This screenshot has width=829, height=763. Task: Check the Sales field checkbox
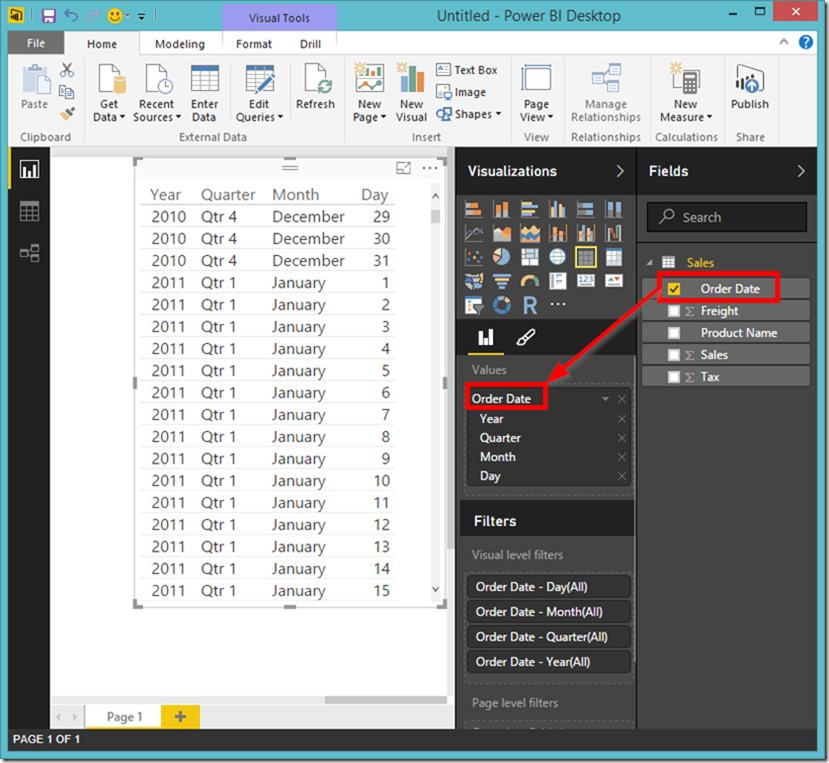pyautogui.click(x=674, y=354)
